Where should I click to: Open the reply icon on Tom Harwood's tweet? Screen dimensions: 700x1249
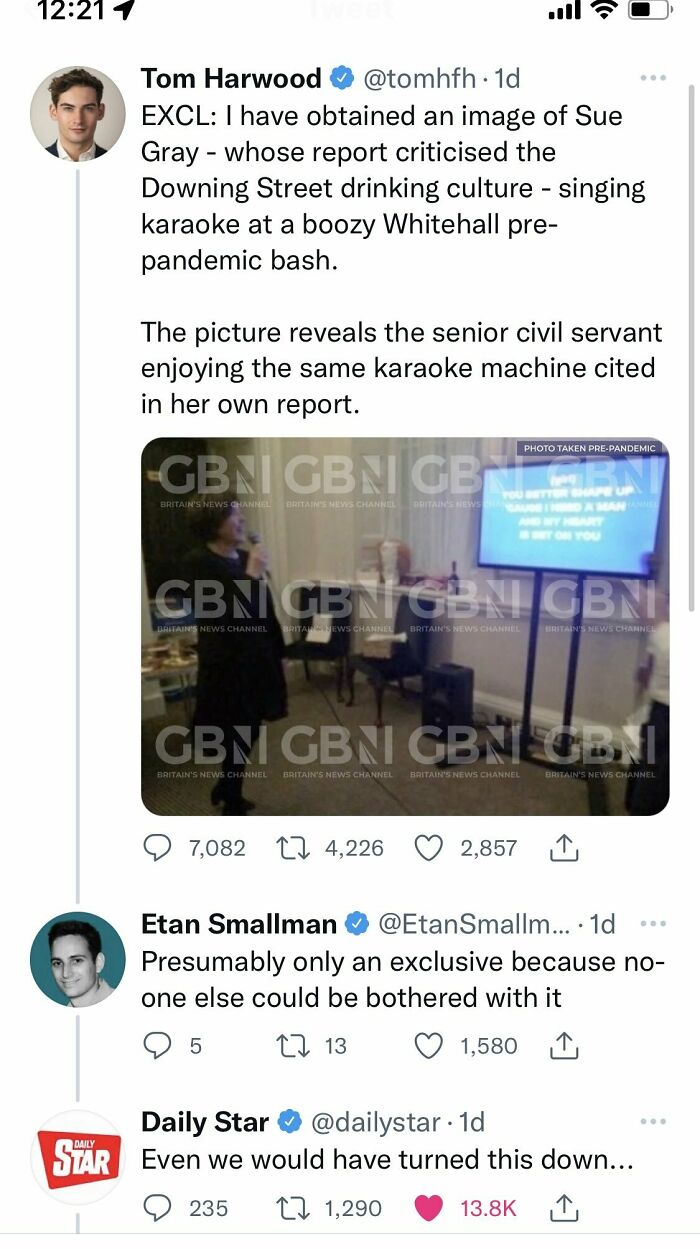155,847
